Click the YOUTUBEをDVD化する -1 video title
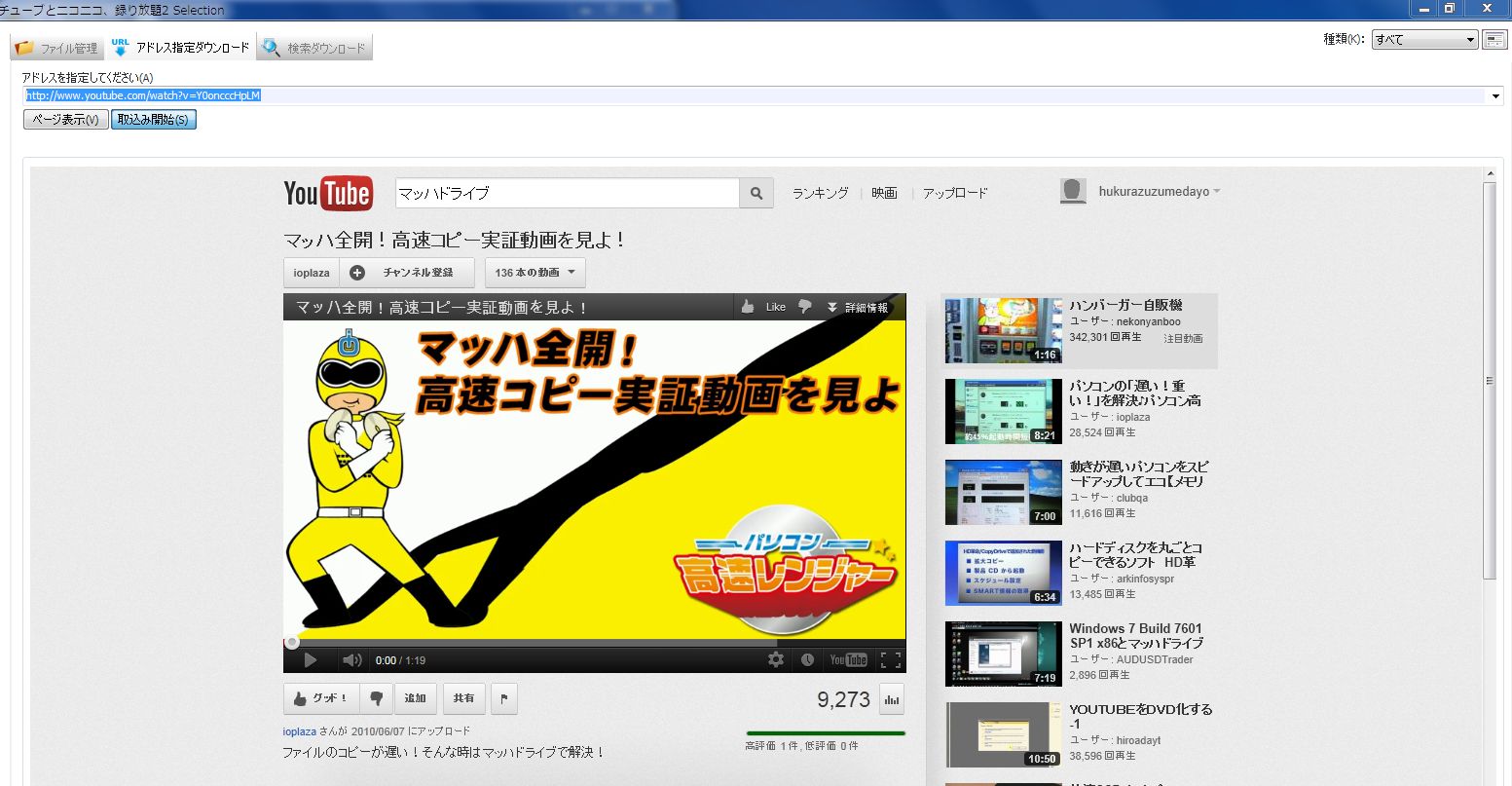 [x=1141, y=717]
